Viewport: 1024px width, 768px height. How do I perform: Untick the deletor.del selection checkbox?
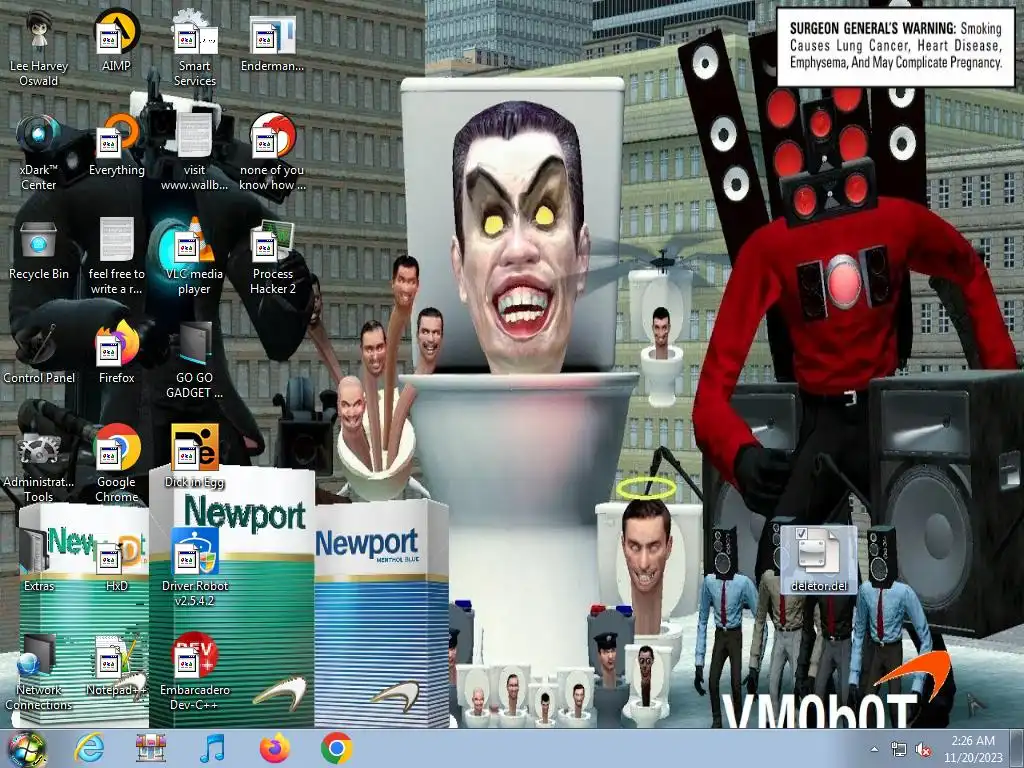coord(801,534)
